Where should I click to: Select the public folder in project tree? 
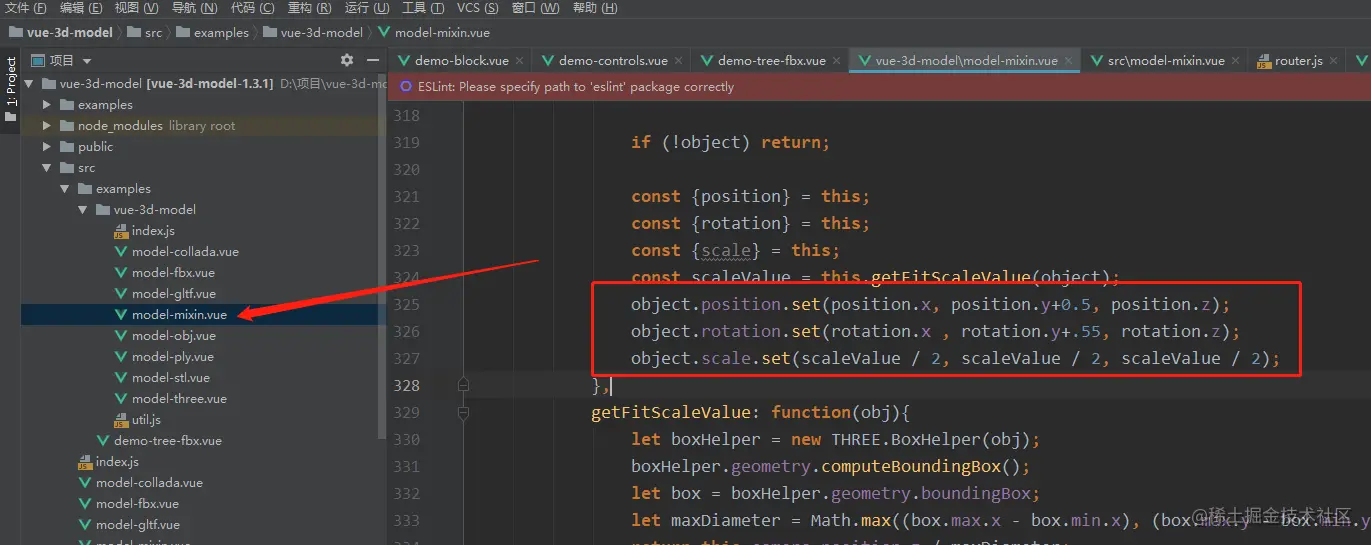[x=96, y=147]
